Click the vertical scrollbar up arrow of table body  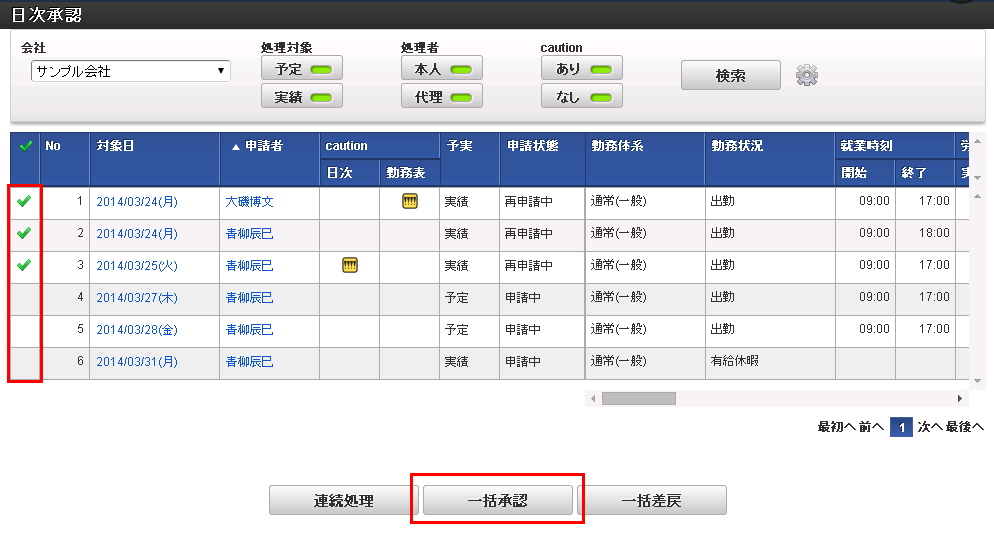click(x=978, y=197)
